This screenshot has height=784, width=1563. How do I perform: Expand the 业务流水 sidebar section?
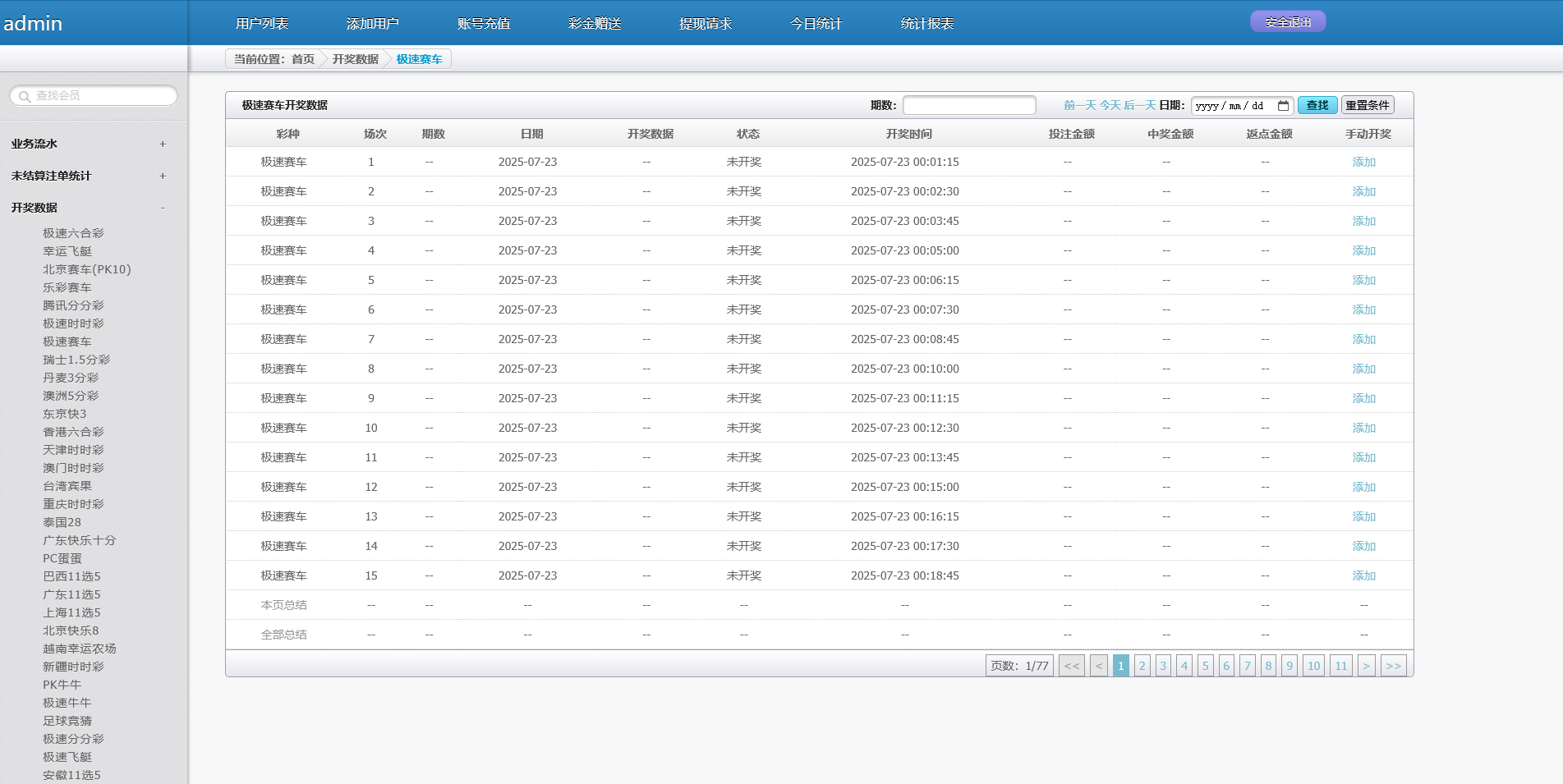click(x=163, y=144)
